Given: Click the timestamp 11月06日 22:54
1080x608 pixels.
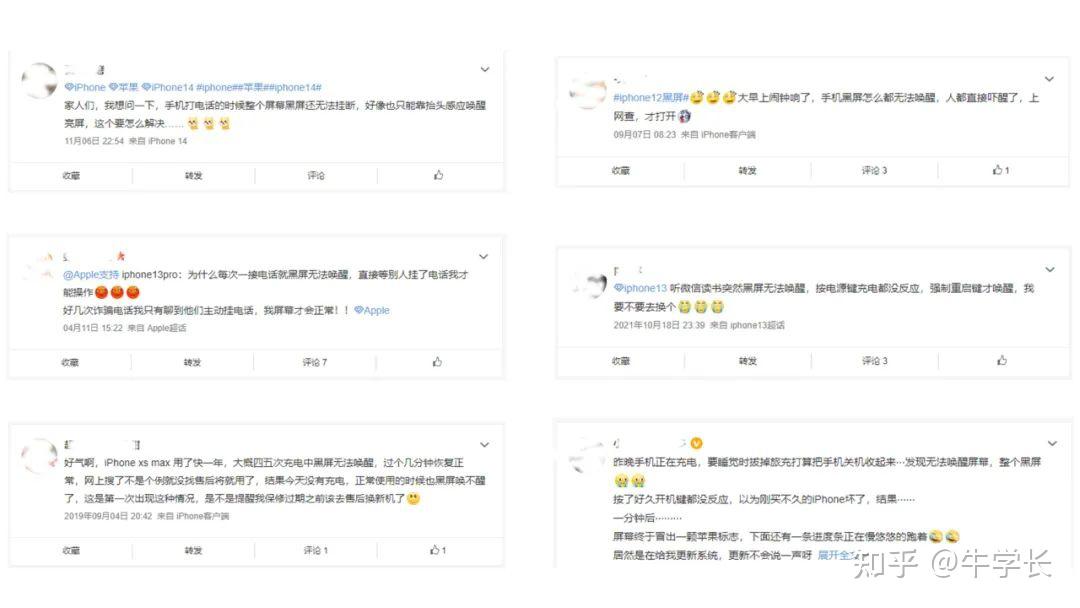Looking at the screenshot, I should point(94,141).
